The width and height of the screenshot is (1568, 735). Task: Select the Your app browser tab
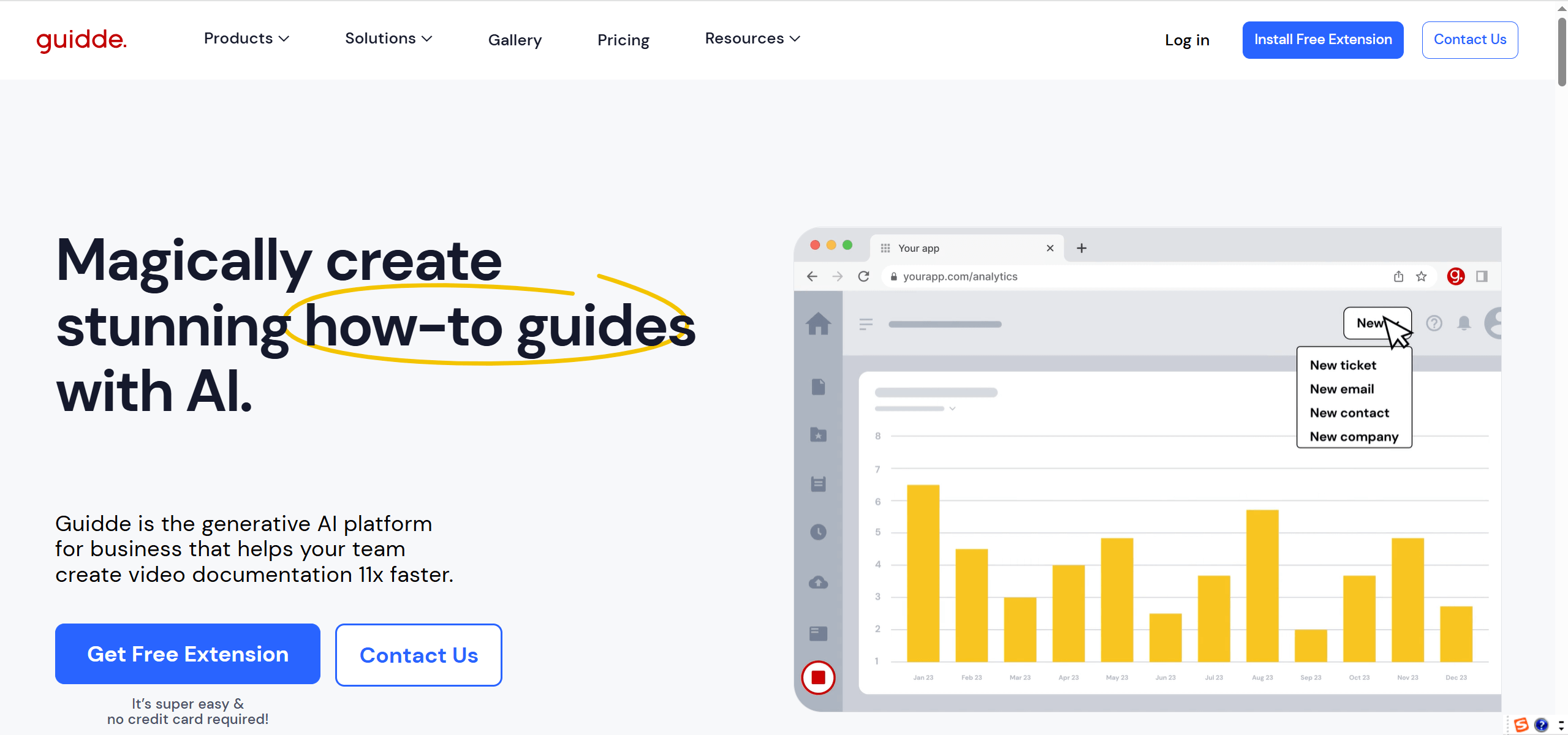pyautogui.click(x=967, y=248)
